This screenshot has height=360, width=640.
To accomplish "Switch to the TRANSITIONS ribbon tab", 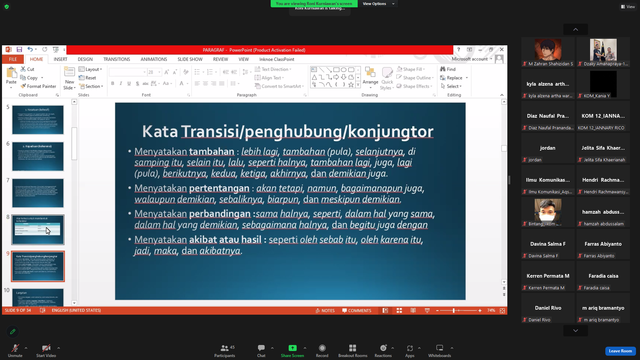I will [117, 59].
